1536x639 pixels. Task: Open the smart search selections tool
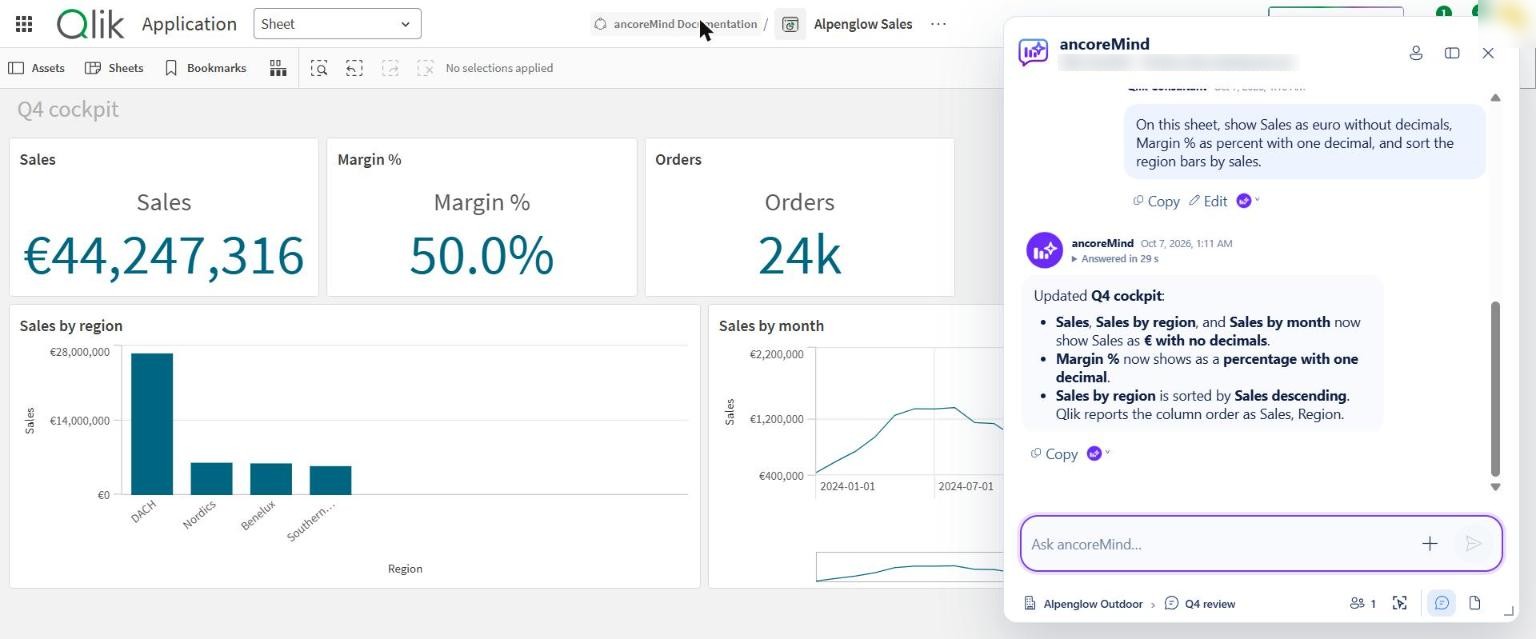319,68
